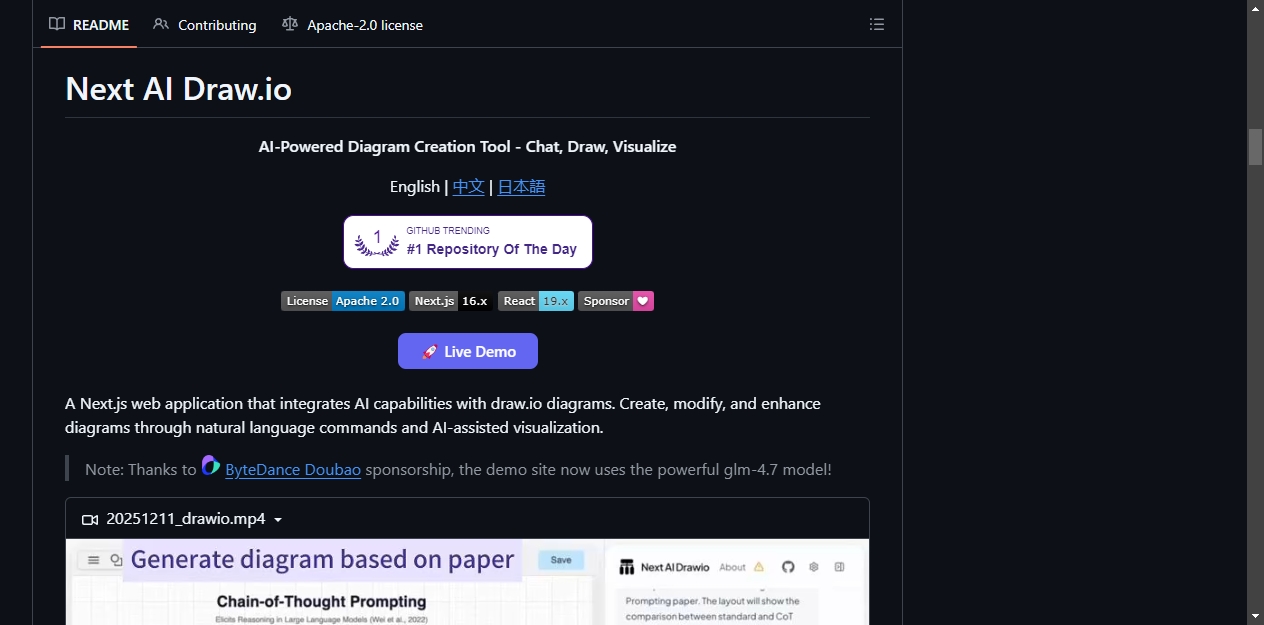The width and height of the screenshot is (1264, 625).
Task: Click the yellow warning triangle icon
Action: (759, 566)
